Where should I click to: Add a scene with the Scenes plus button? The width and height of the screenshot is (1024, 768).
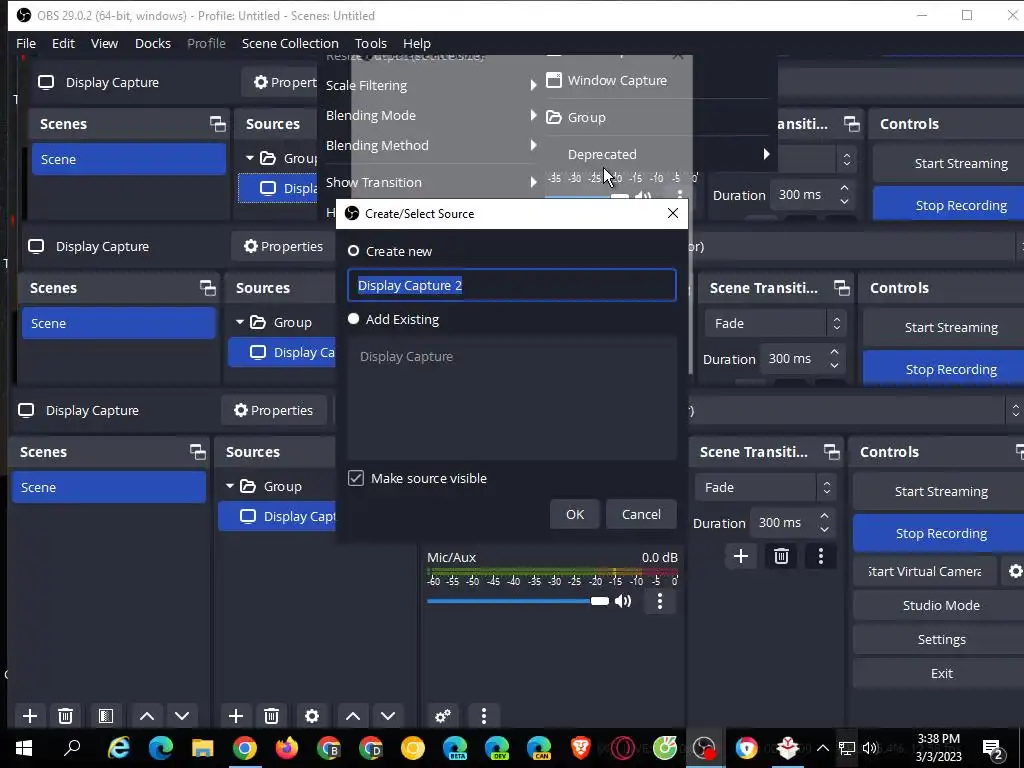[x=29, y=716]
